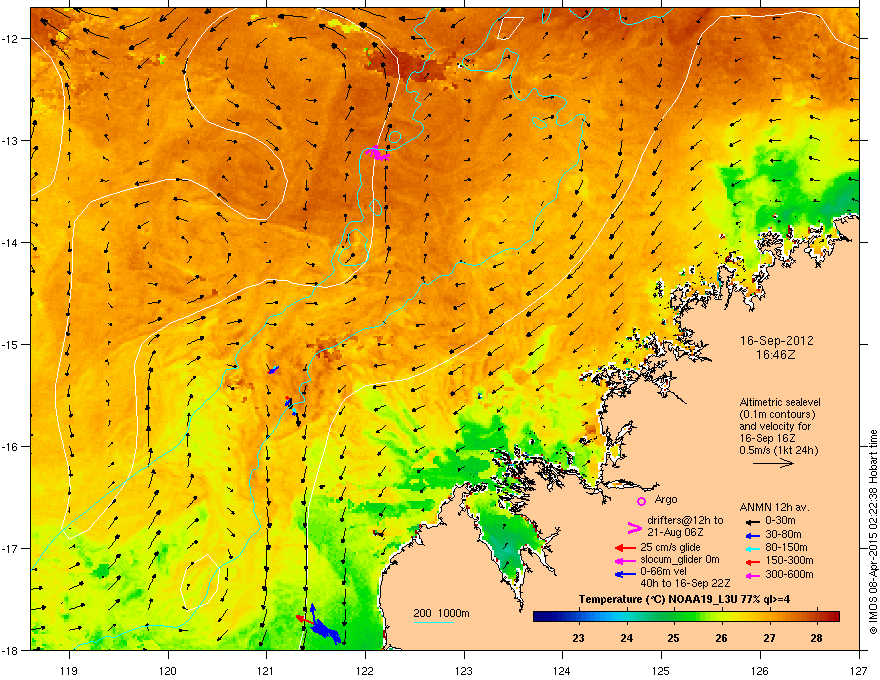880x680 pixels.
Task: Click the cyan 200 1000m isobath legend line
Action: pos(434,622)
